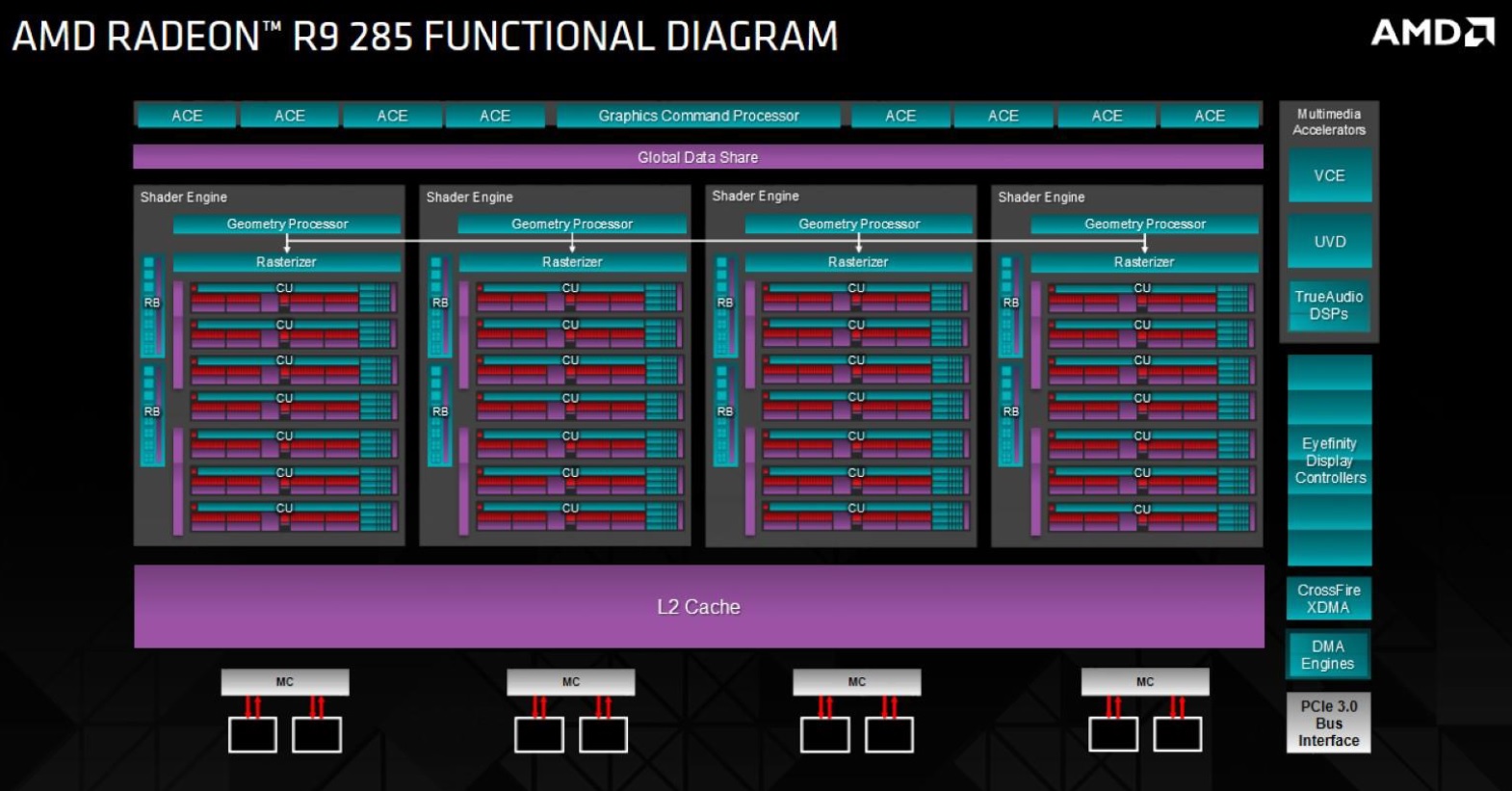Select the Eyefinity Display Controllers label
Screen dimensions: 1512x791
(x=1330, y=461)
